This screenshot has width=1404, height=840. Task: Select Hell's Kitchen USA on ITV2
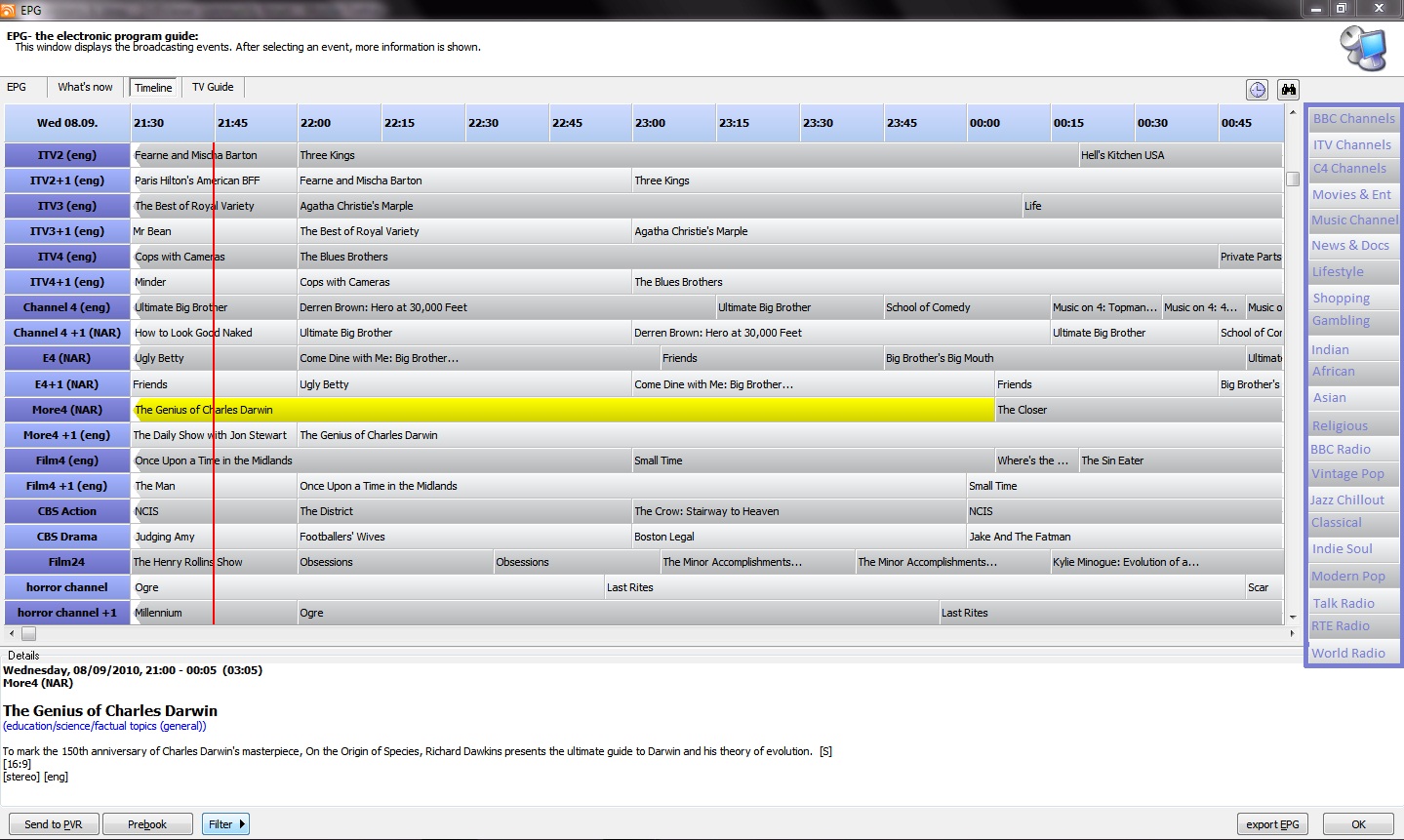[1181, 155]
